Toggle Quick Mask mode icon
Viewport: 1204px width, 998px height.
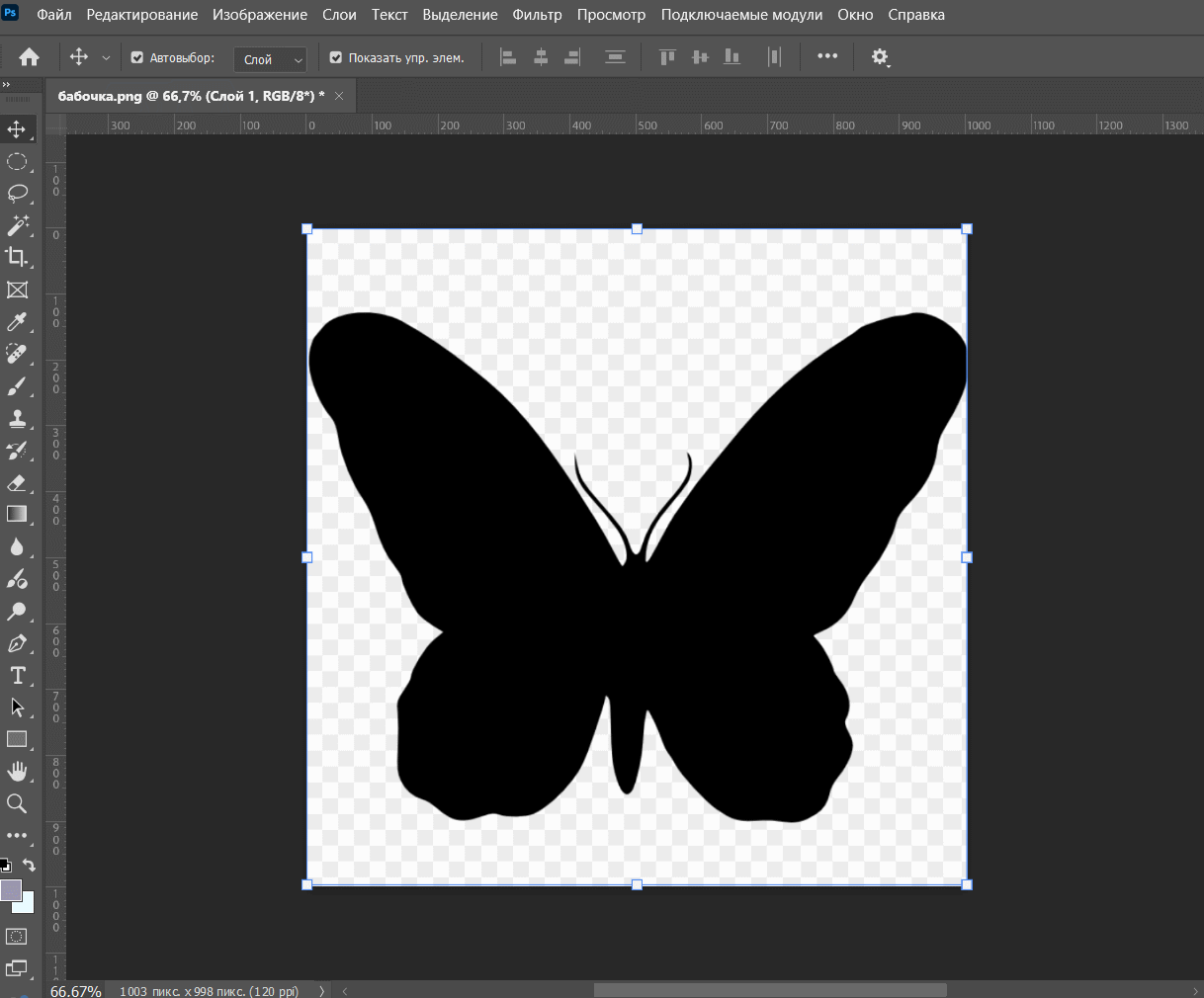tap(17, 936)
